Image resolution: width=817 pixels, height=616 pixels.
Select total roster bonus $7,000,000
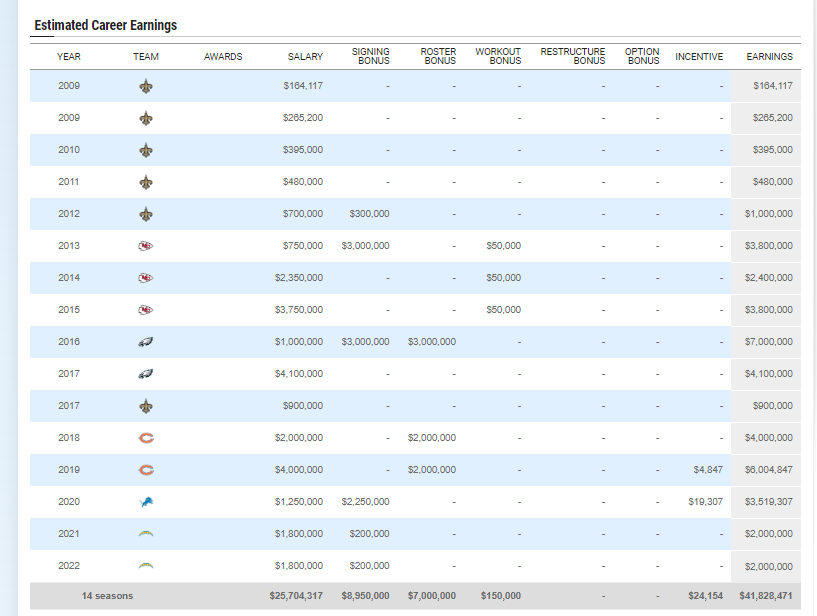click(432, 596)
